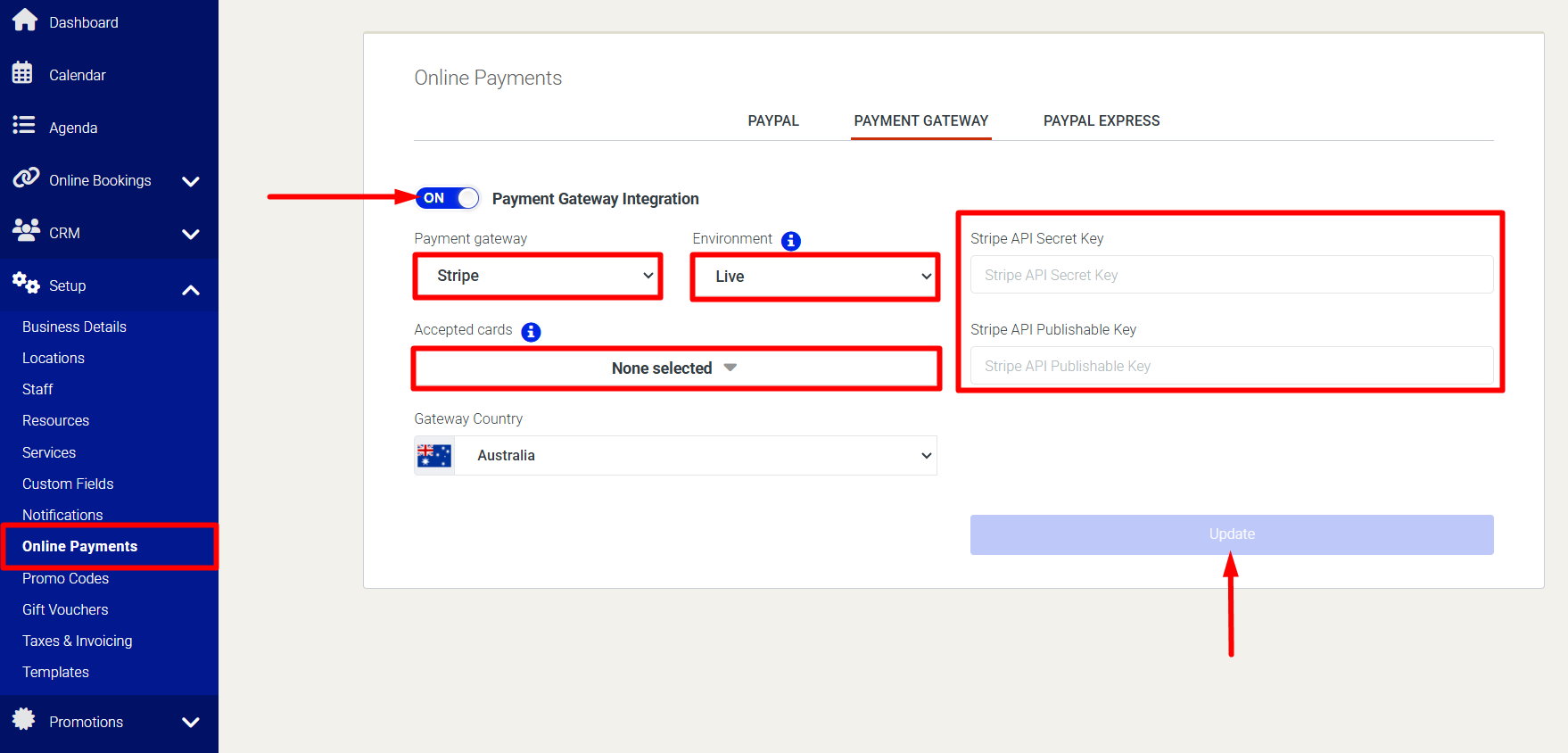Screen dimensions: 1568x753
Task: Click the Calendar grid icon
Action: click(22, 73)
